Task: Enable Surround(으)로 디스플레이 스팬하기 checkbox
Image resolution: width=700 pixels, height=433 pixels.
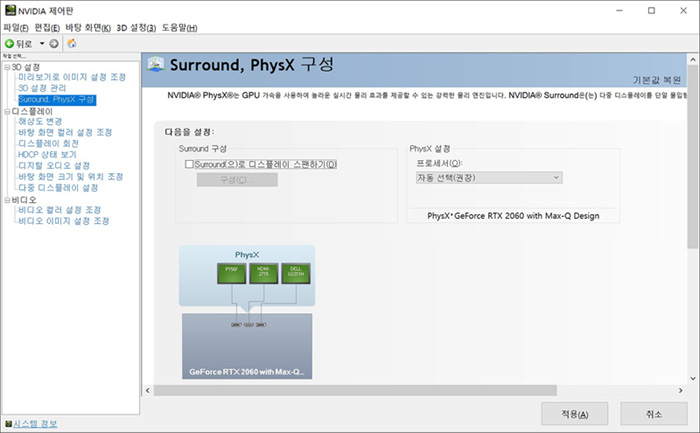Action: (x=189, y=164)
